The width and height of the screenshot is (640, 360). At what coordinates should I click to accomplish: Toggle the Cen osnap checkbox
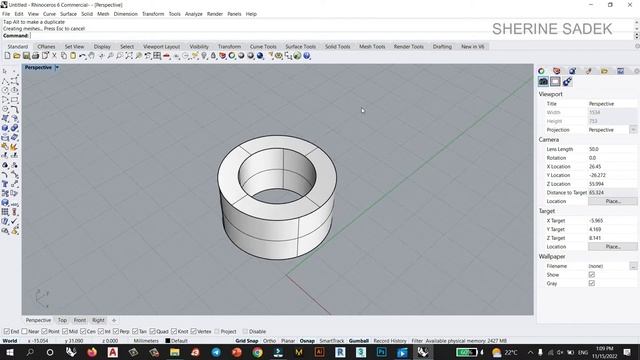pyautogui.click(x=83, y=331)
